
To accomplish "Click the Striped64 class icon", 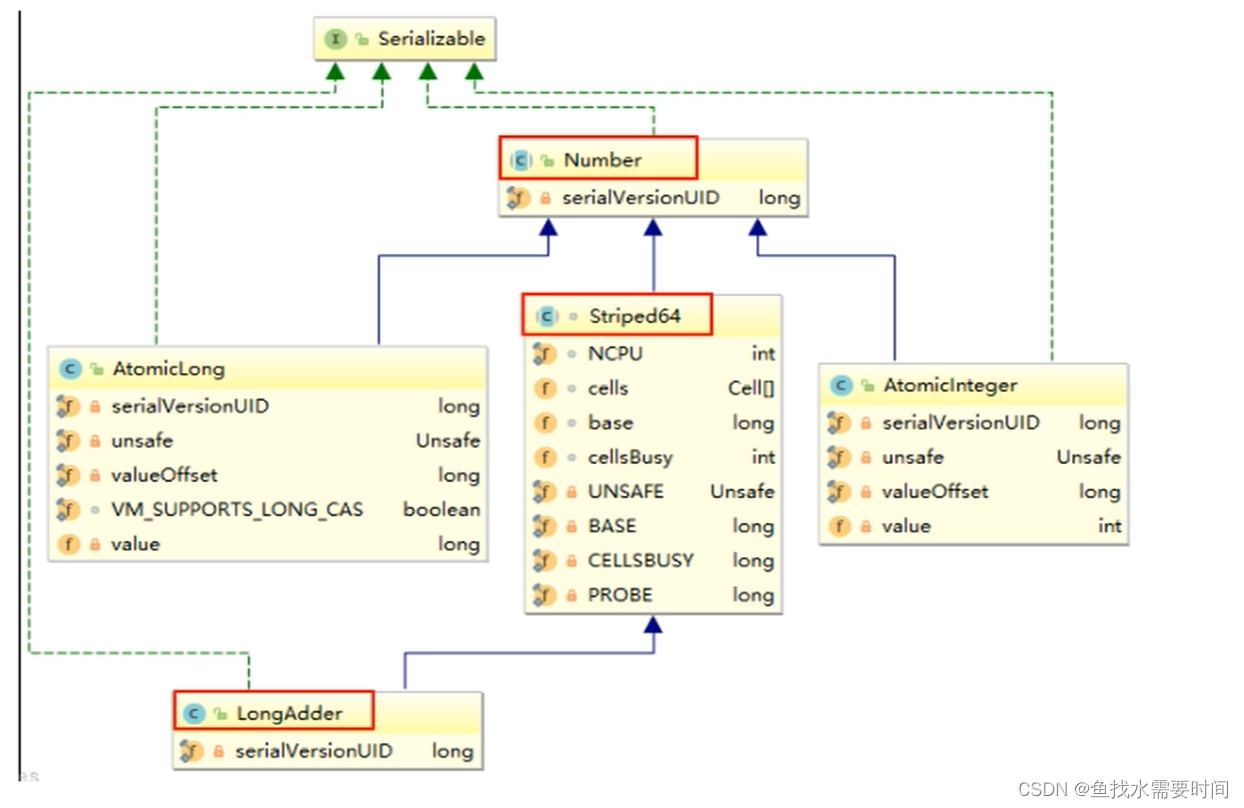I will coord(546,317).
